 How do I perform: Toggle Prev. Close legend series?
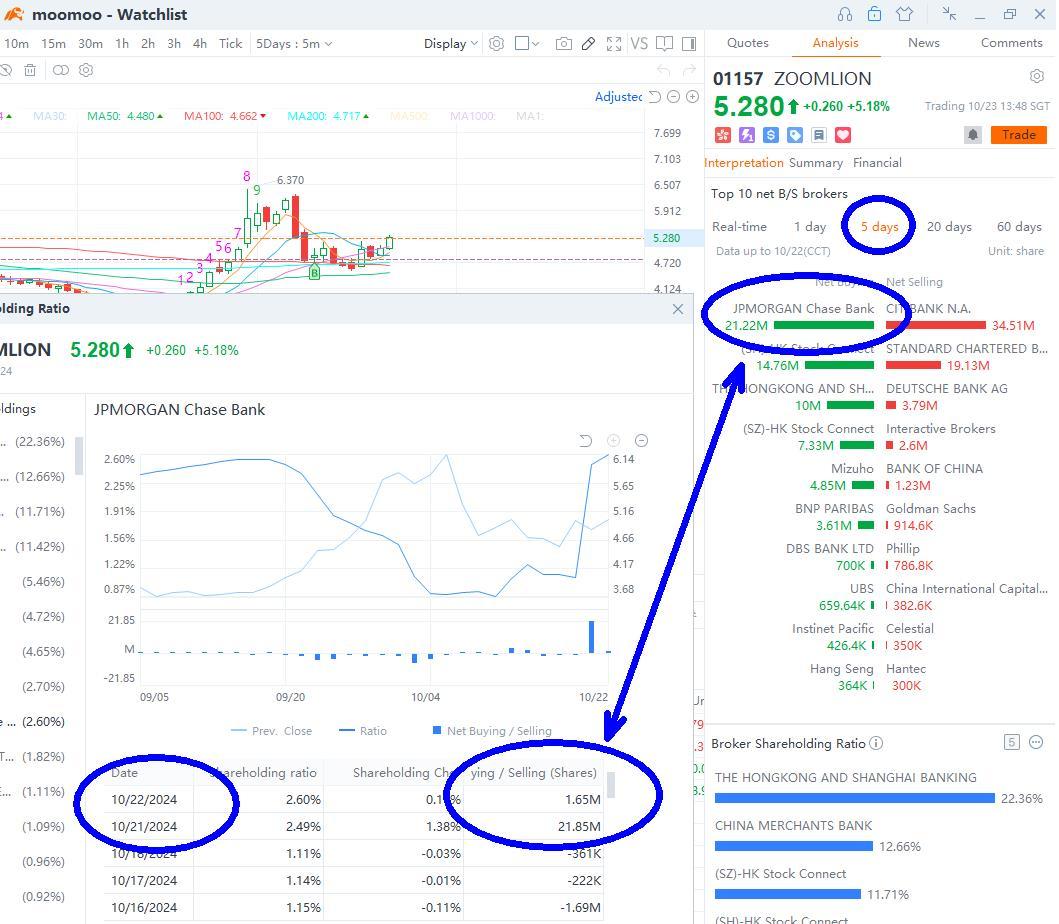[x=272, y=731]
